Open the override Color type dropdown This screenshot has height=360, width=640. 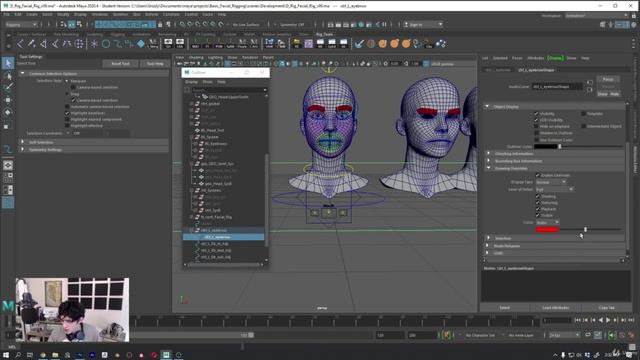tap(547, 222)
